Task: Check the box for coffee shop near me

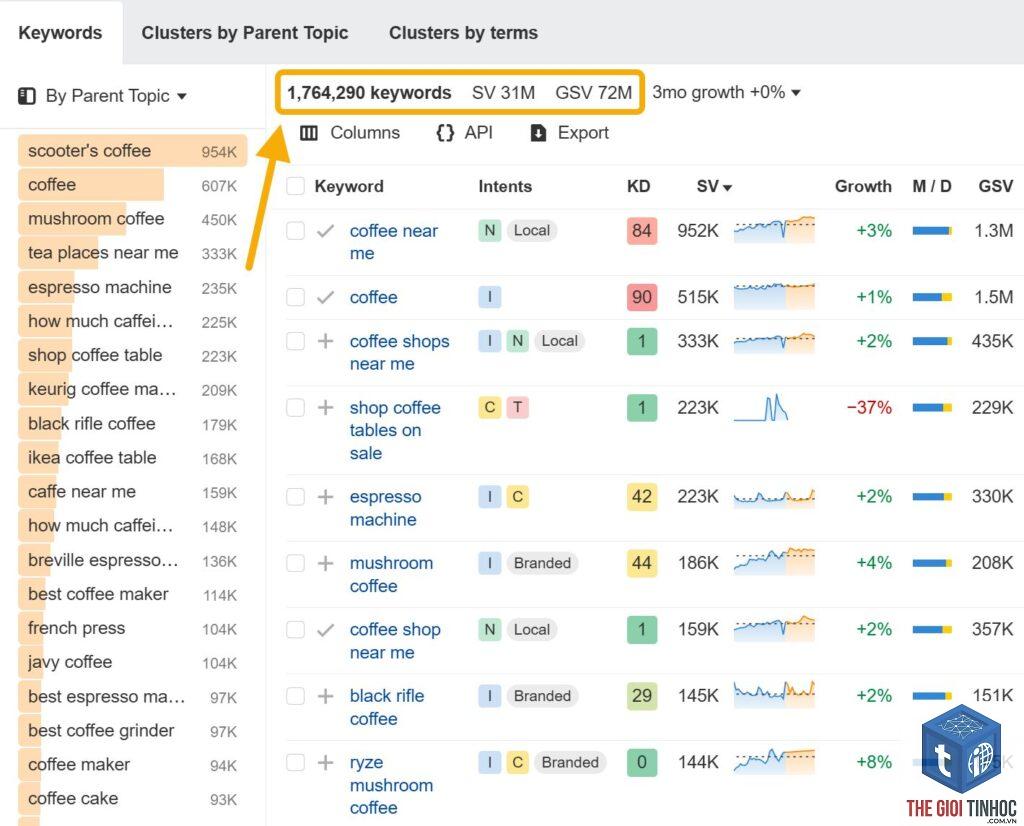Action: [296, 629]
